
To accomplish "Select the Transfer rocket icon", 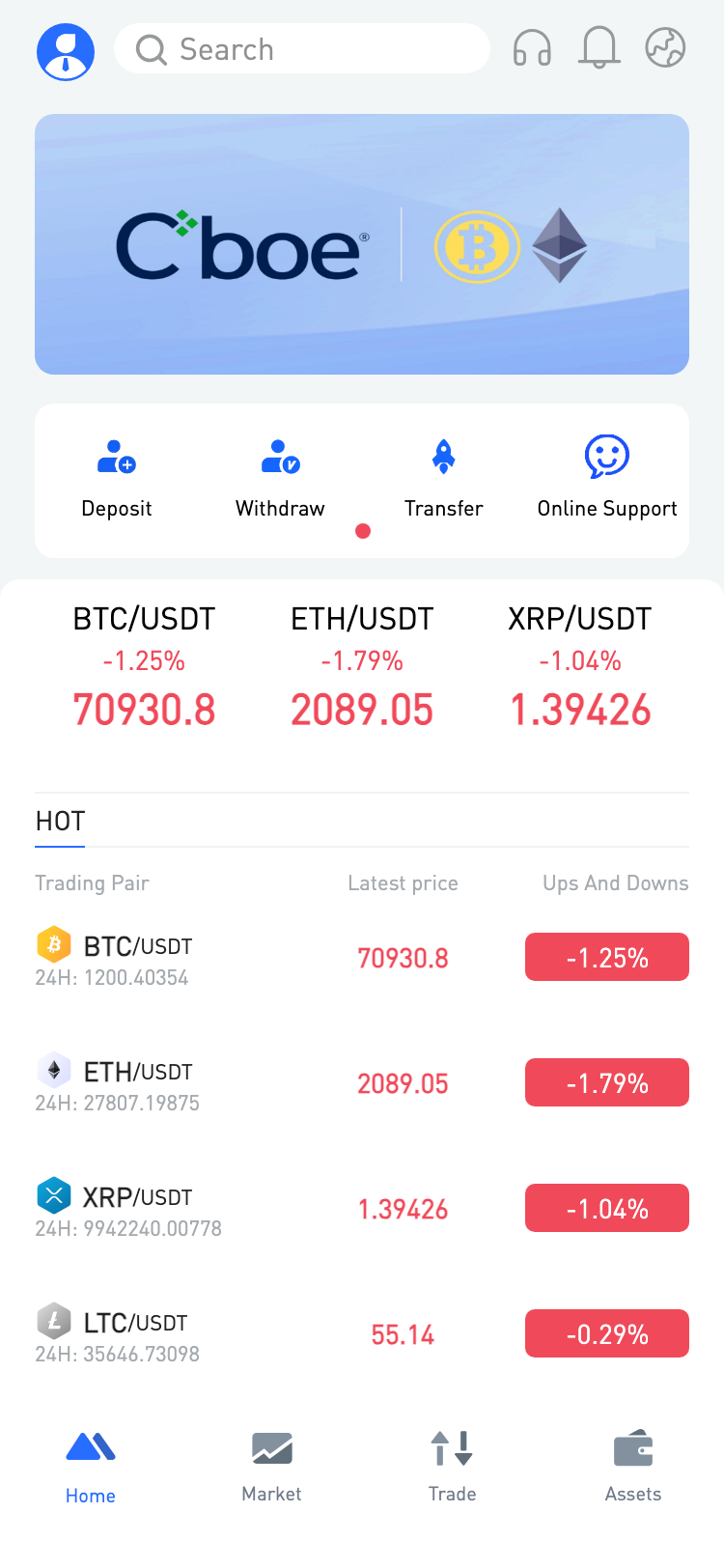I will [x=443, y=457].
